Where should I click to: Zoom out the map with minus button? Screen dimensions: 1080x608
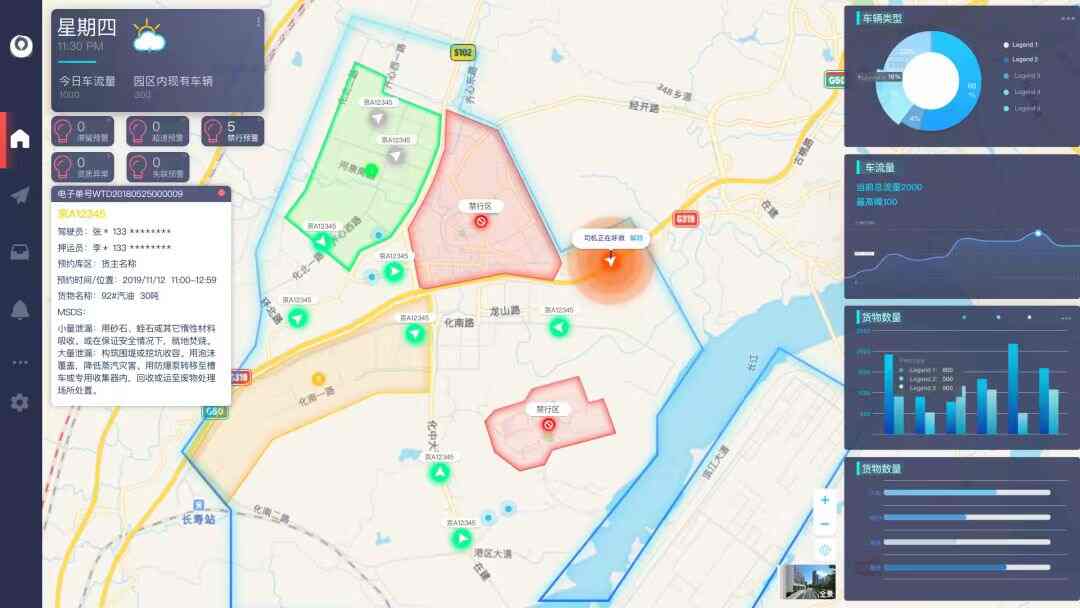pyautogui.click(x=824, y=525)
